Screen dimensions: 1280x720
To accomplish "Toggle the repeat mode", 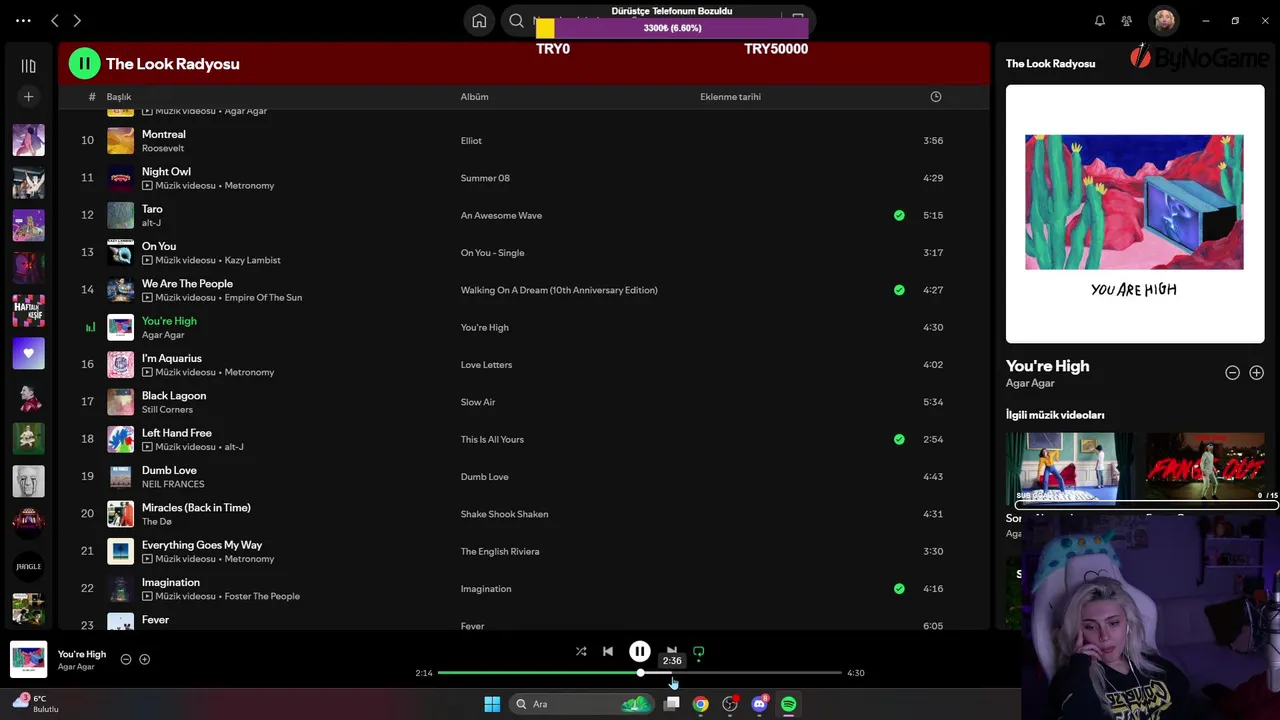I will [699, 651].
